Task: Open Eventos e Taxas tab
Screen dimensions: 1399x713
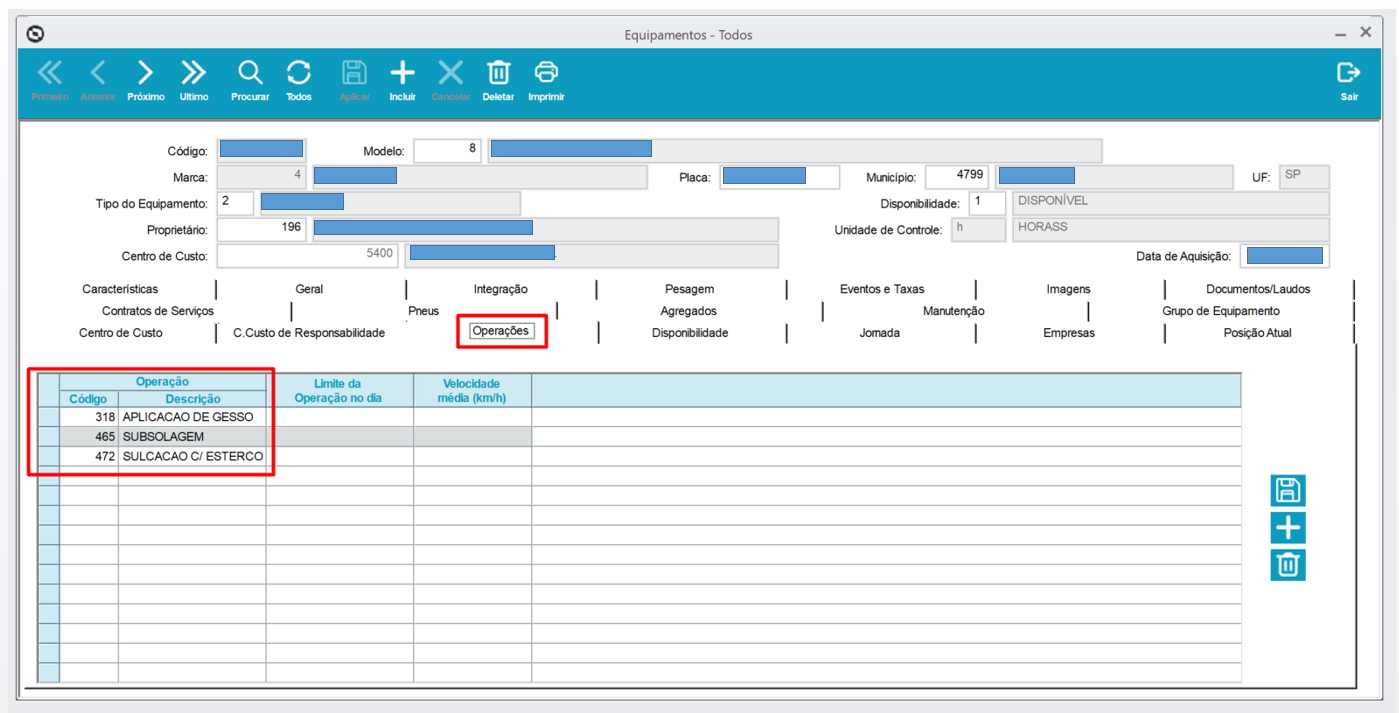Action: click(882, 289)
